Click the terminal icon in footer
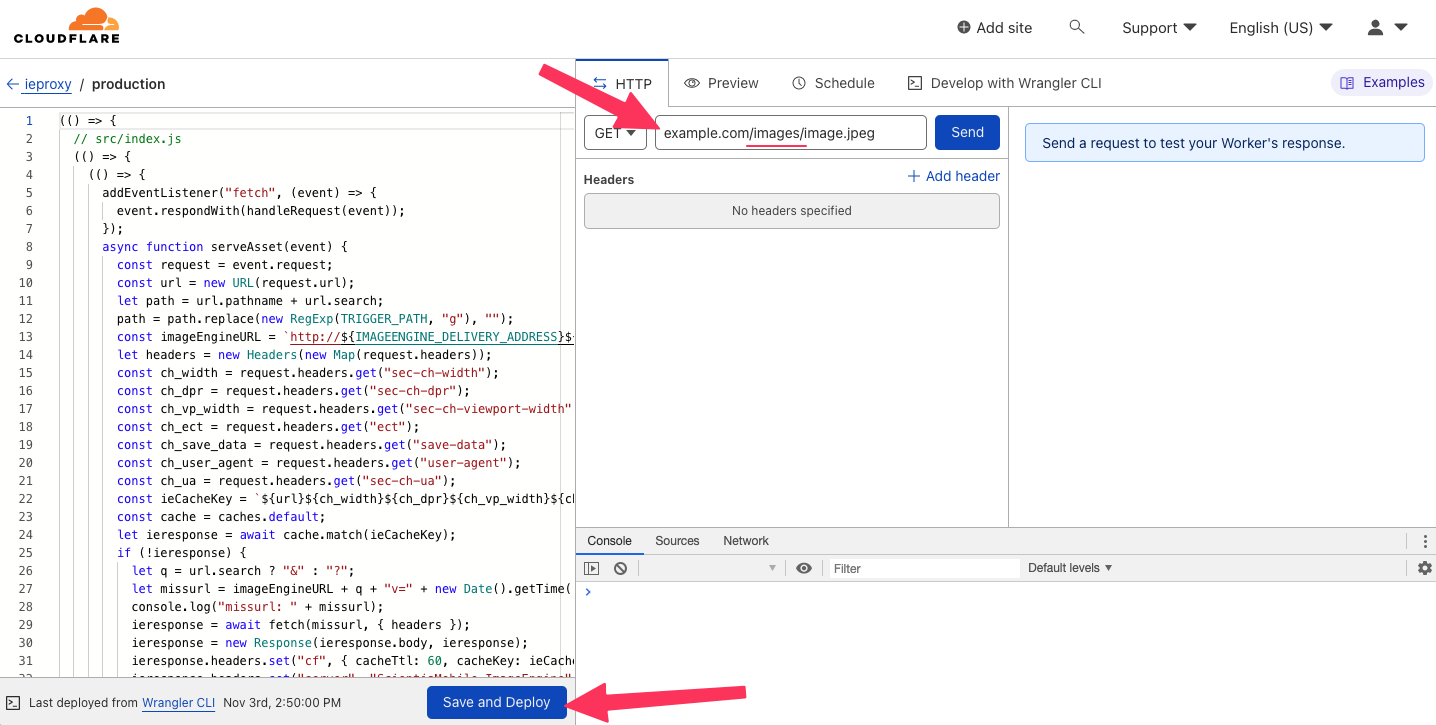Image resolution: width=1436 pixels, height=725 pixels. [14, 703]
